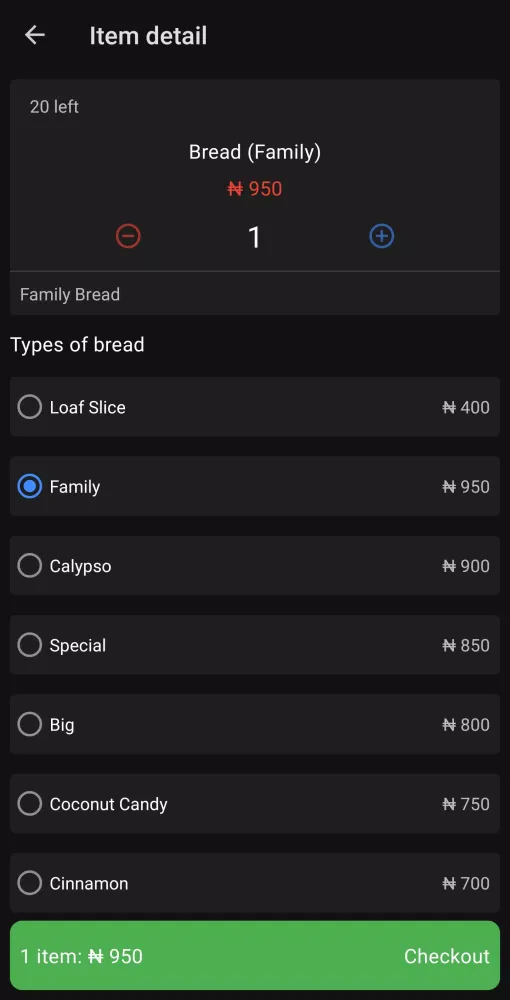Image resolution: width=510 pixels, height=1000 pixels.
Task: Tap the Calypso ₦900 price
Action: click(466, 566)
